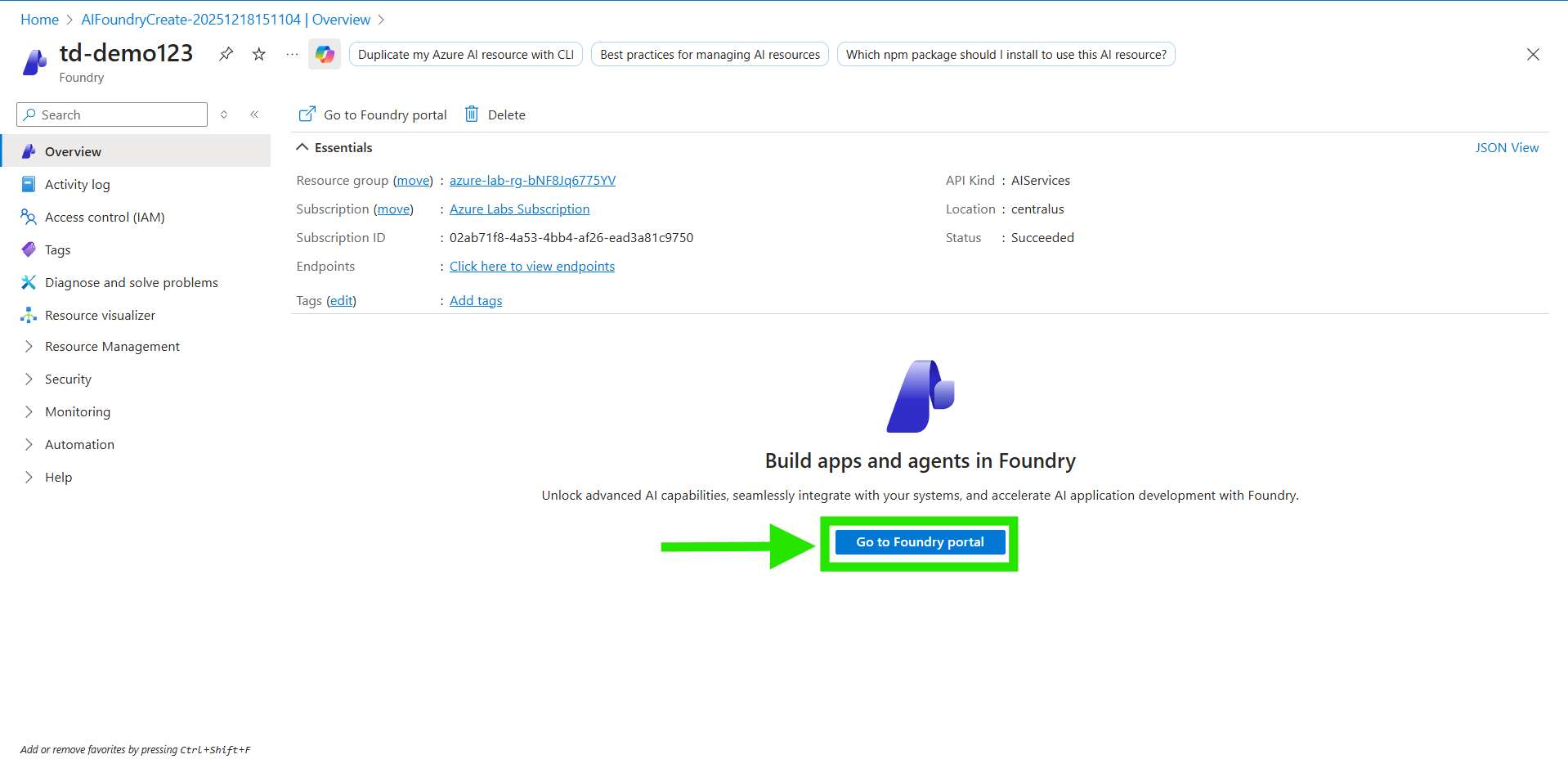1568x759 pixels.
Task: Select Activity log in sidebar menu
Action: click(x=77, y=184)
